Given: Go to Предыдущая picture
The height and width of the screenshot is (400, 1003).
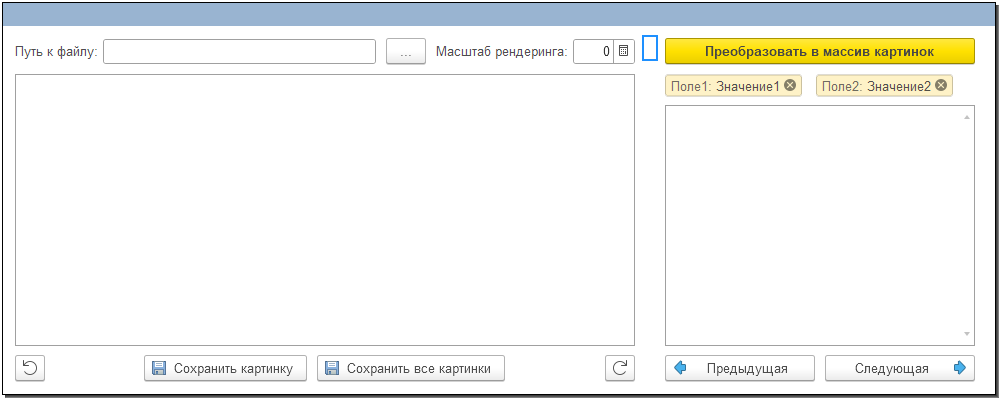Looking at the screenshot, I should (740, 368).
